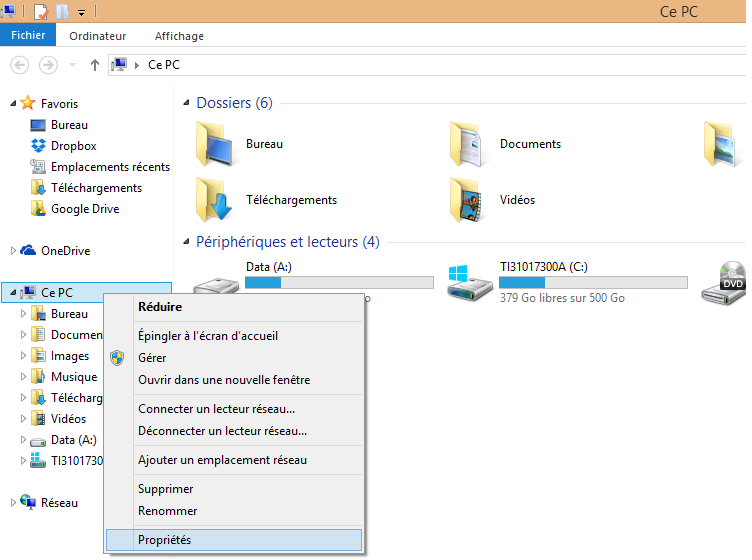Screen dimensions: 752x560
Task: Expand the Réseau tree node
Action: pos(13,503)
